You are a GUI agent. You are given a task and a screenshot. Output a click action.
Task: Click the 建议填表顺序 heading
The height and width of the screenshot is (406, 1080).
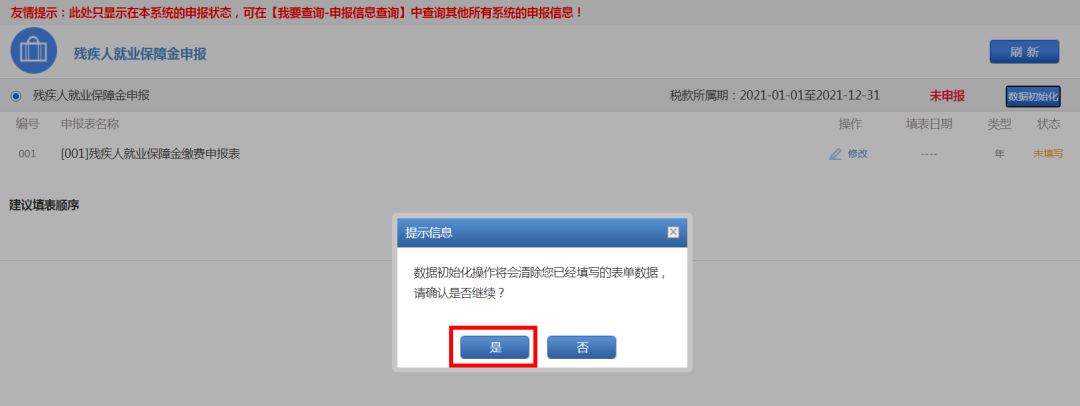[x=44, y=205]
